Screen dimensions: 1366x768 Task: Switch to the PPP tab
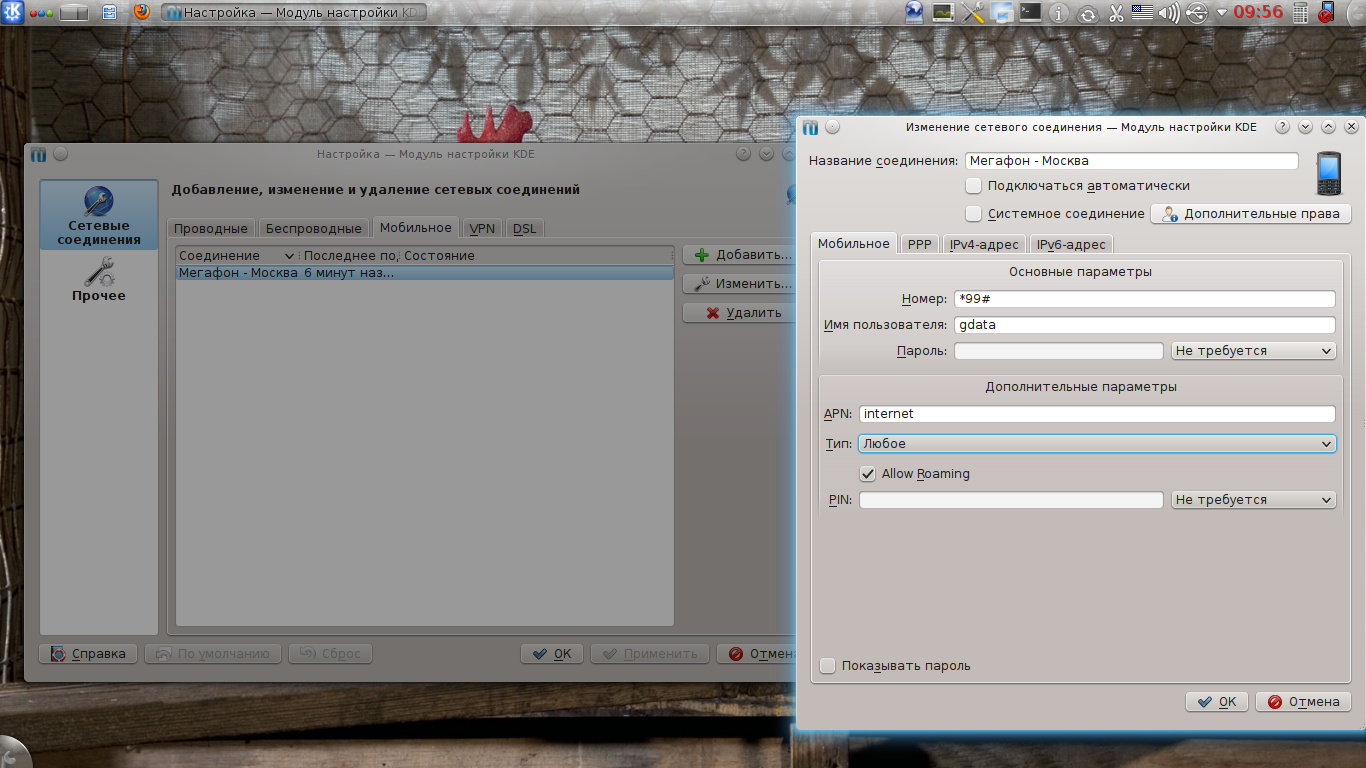(919, 245)
